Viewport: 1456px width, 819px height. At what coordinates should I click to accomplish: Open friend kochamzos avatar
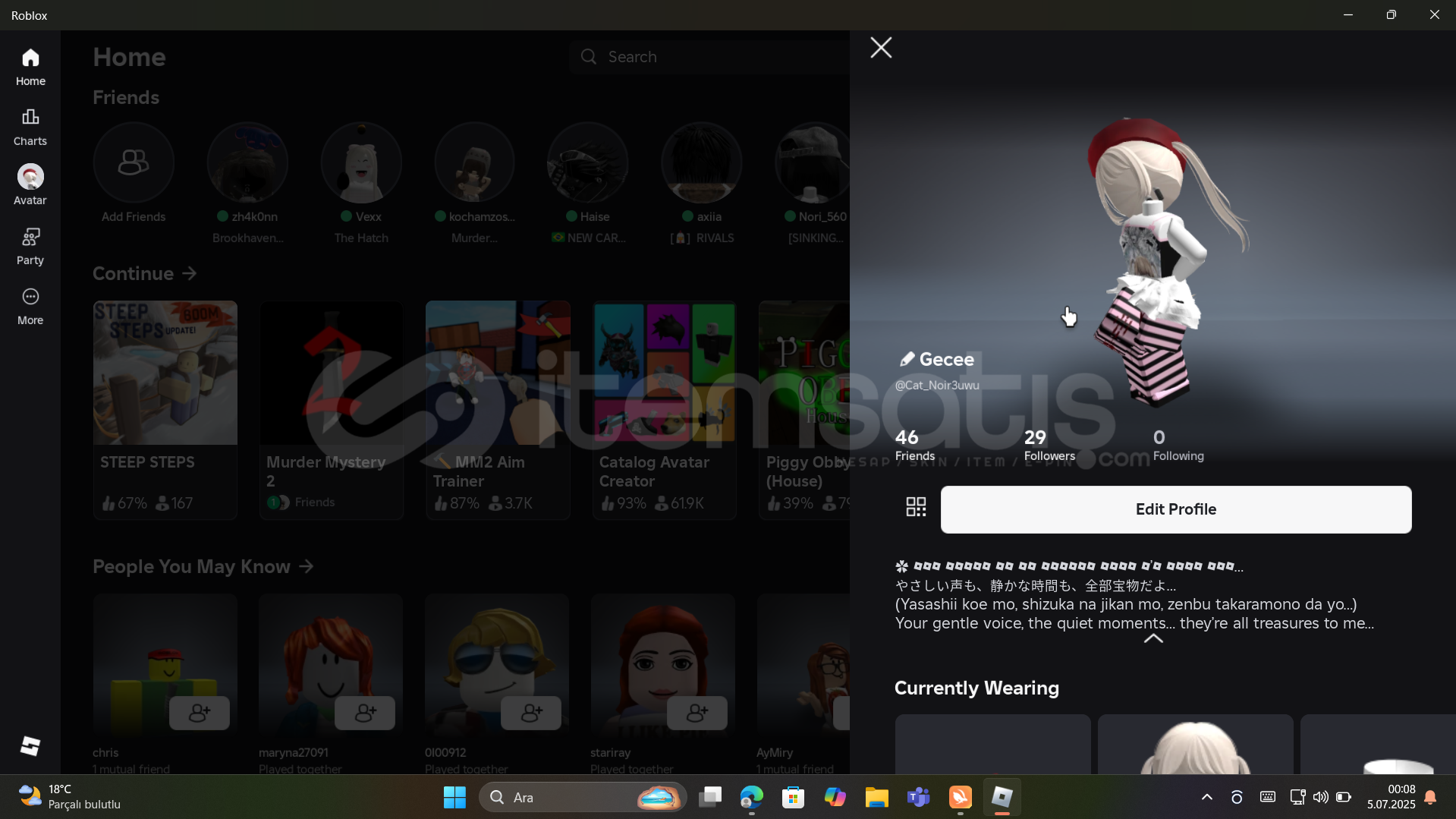coord(474,163)
